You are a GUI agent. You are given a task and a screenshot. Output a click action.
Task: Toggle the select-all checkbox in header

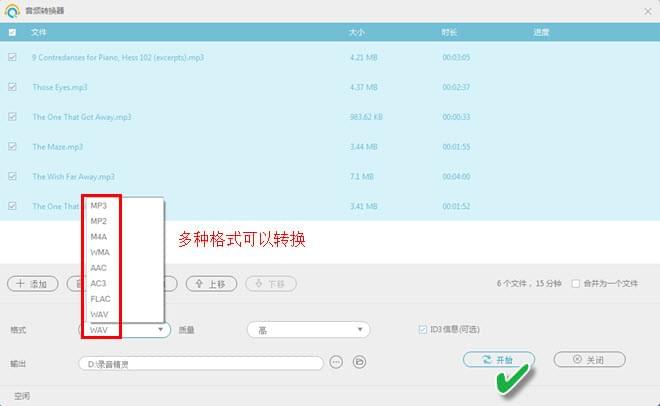(12, 32)
